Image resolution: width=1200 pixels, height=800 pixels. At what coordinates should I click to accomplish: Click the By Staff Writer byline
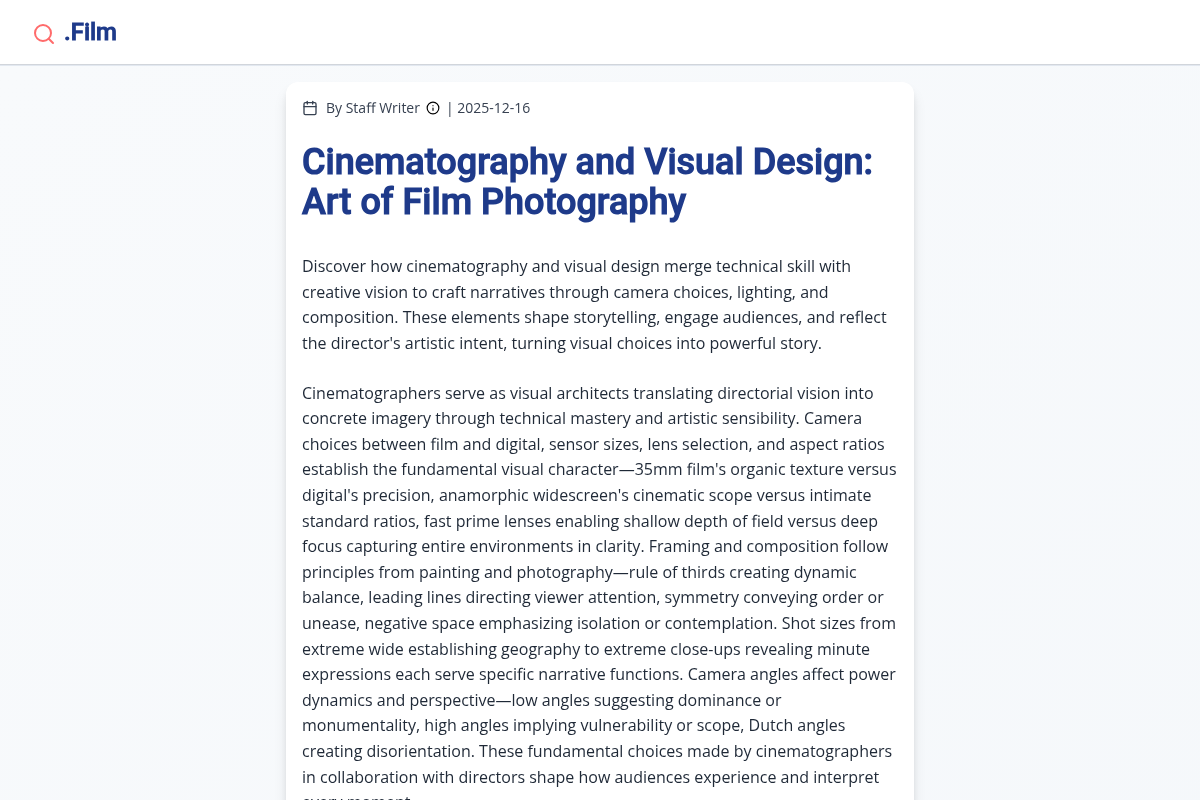[x=372, y=108]
